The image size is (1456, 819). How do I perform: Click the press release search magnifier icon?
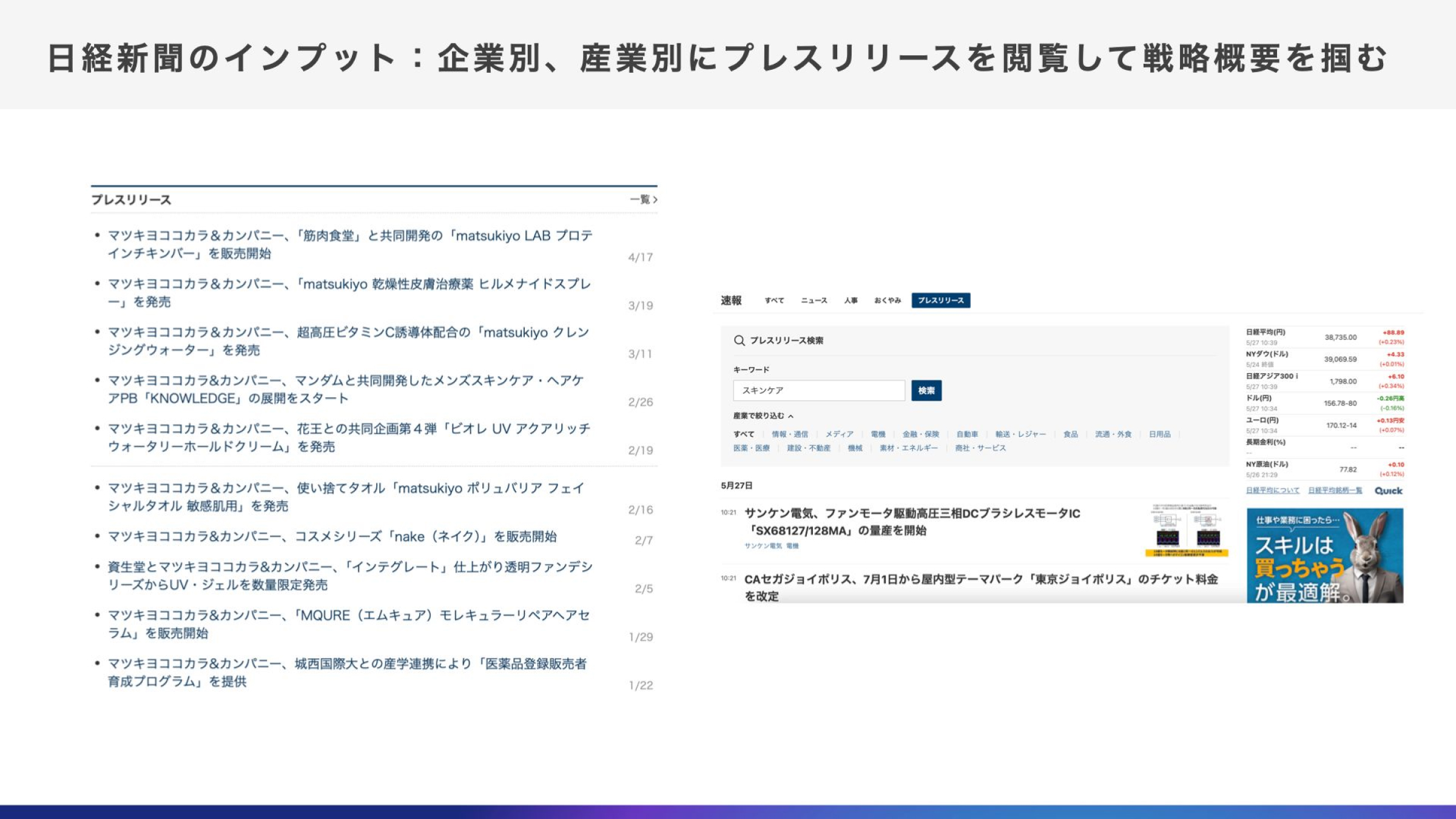point(739,340)
